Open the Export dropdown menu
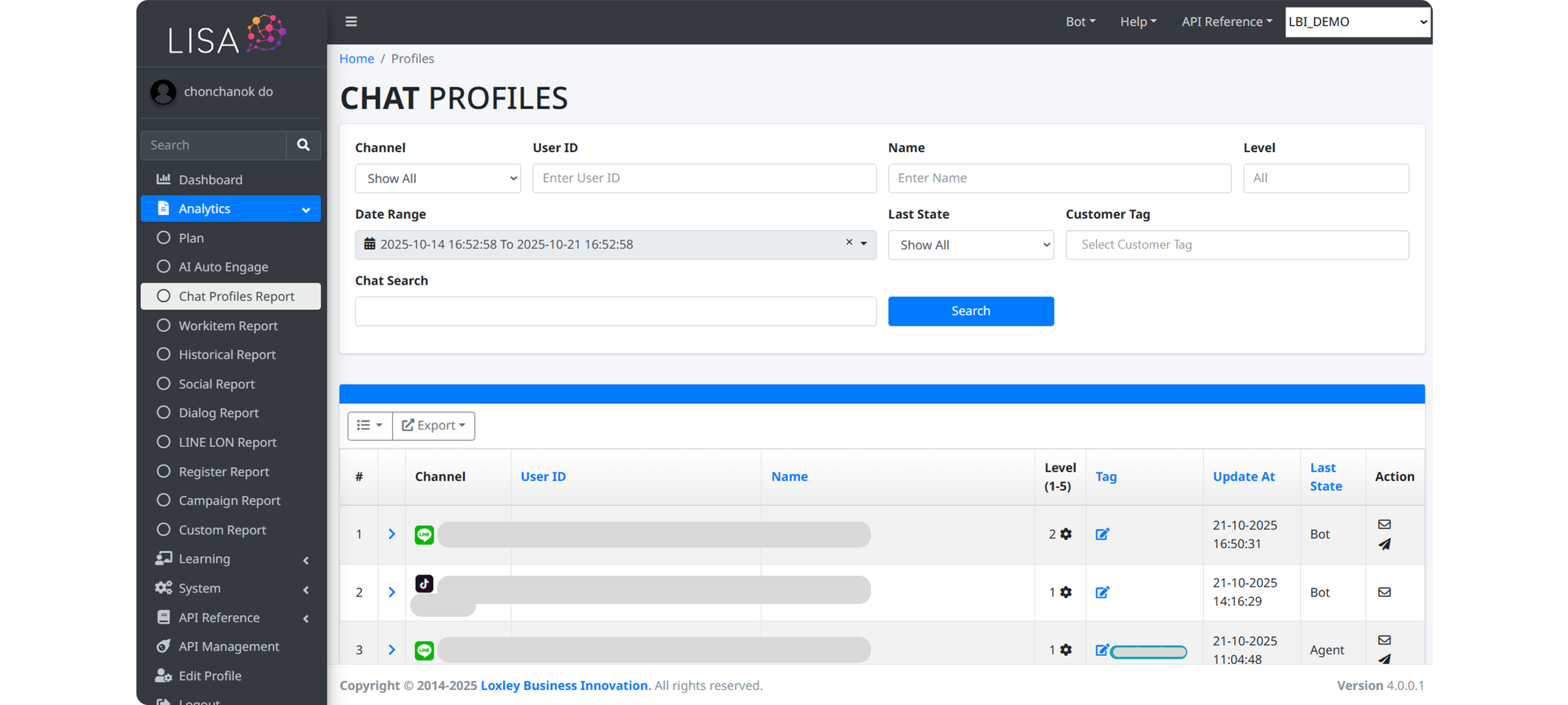This screenshot has height=705, width=1568. click(434, 425)
